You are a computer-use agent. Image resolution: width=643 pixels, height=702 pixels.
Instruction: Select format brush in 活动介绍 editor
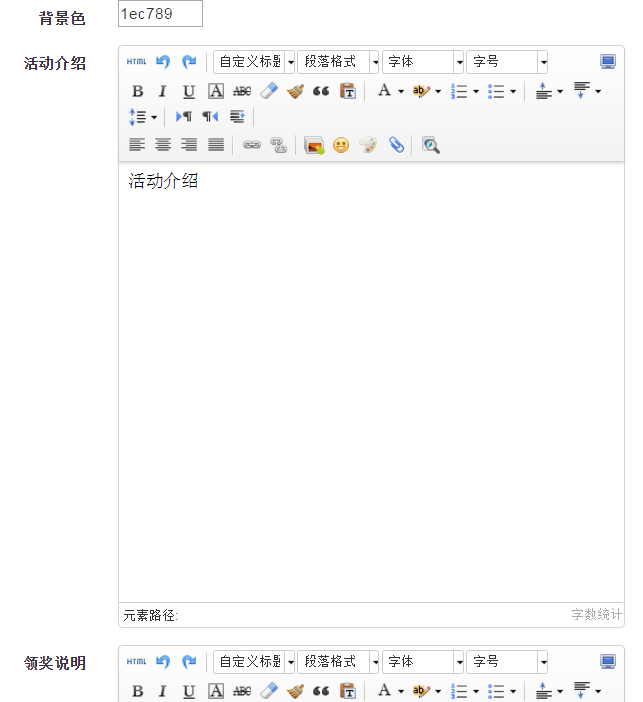pyautogui.click(x=295, y=91)
